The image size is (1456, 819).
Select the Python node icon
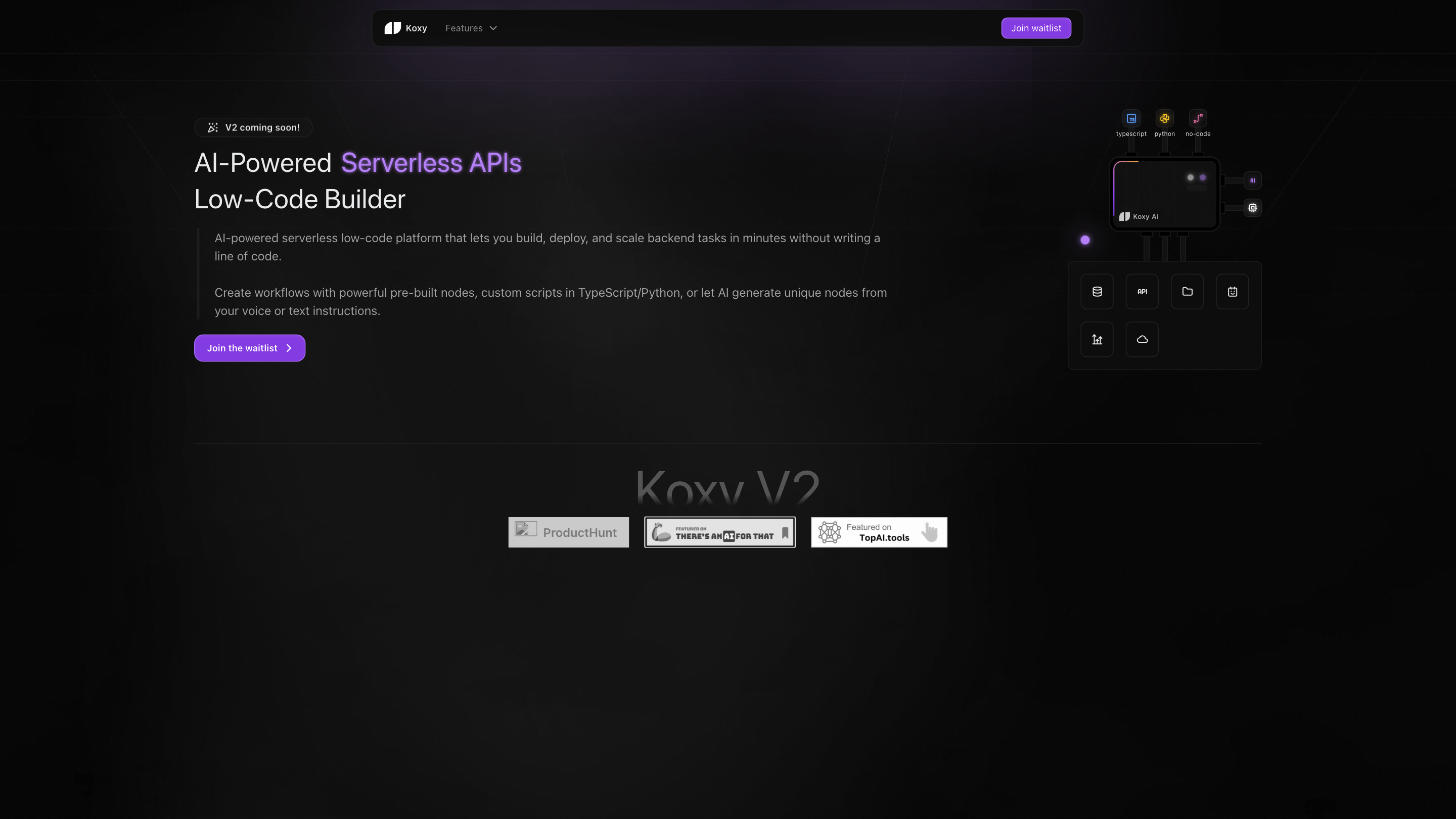pyautogui.click(x=1164, y=118)
